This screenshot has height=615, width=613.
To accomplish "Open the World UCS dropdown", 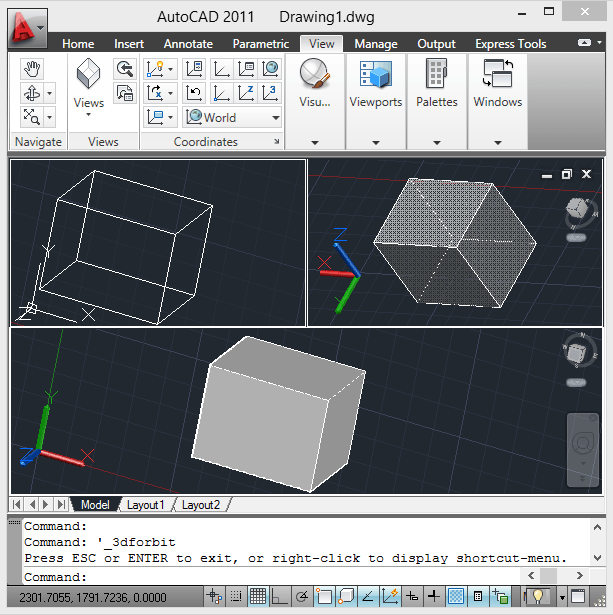I will (233, 117).
